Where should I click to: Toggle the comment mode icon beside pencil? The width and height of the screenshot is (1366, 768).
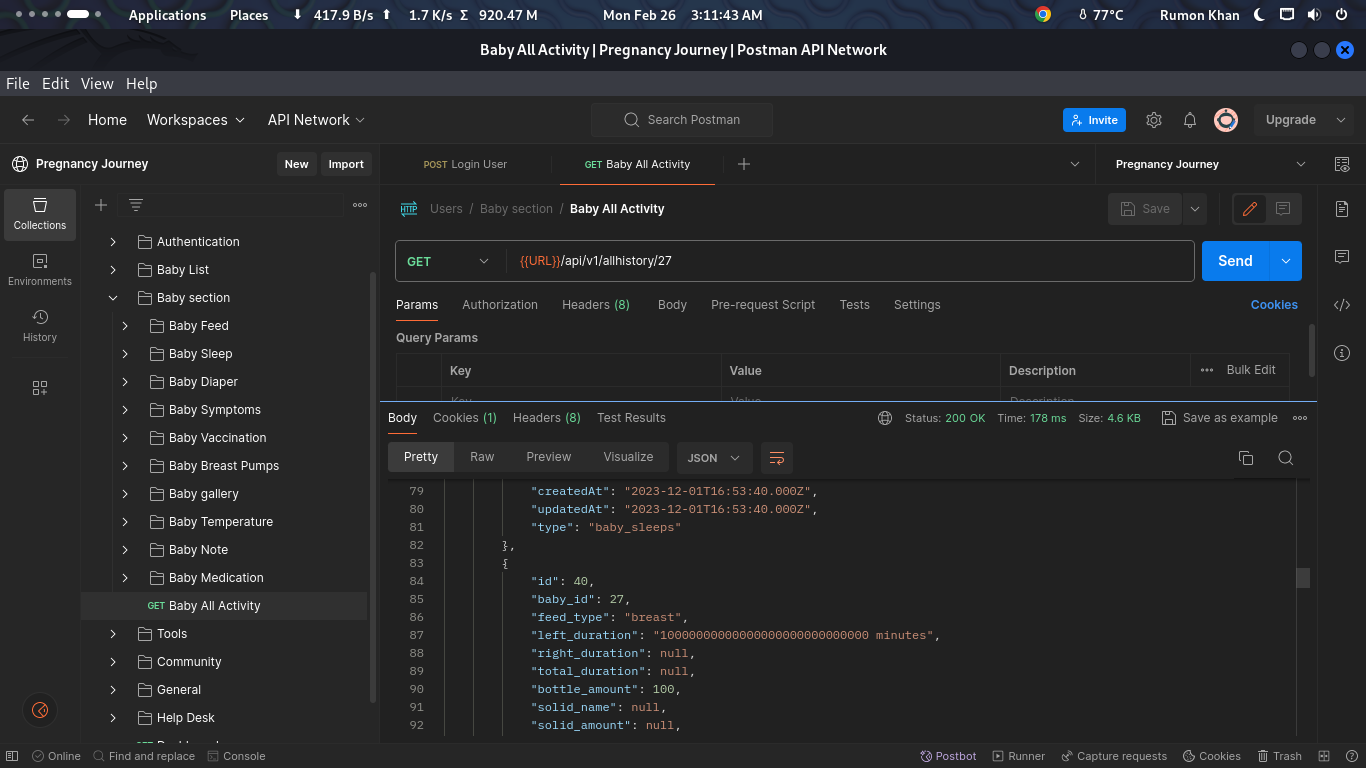[x=1284, y=209]
